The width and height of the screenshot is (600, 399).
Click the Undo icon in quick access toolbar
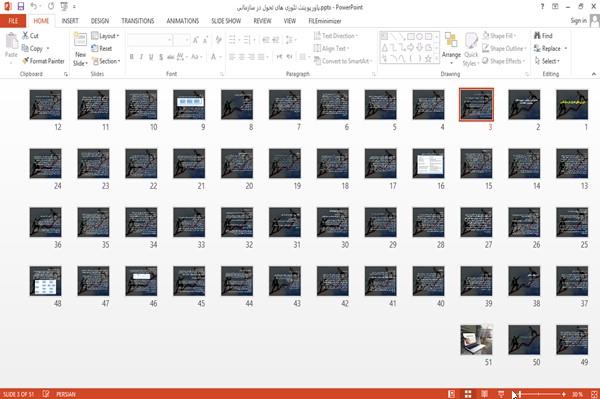pyautogui.click(x=34, y=7)
